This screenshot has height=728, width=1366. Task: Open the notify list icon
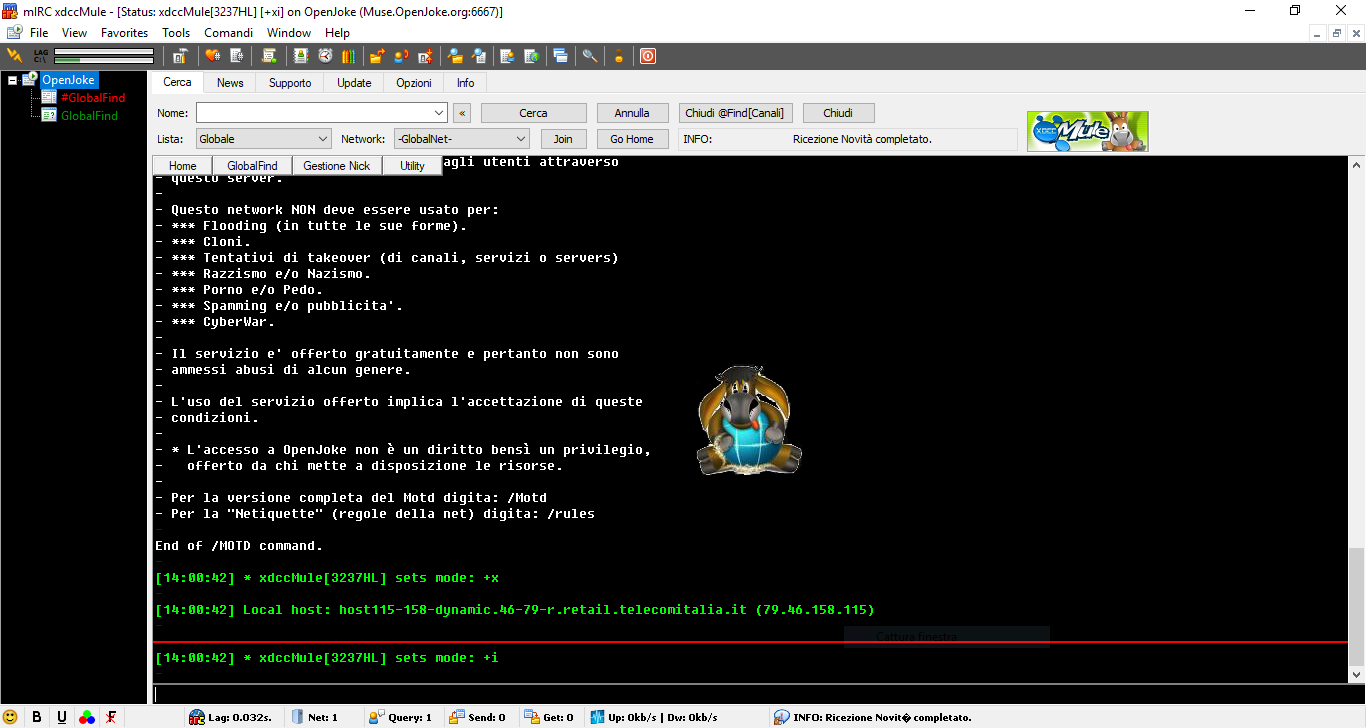tap(508, 56)
